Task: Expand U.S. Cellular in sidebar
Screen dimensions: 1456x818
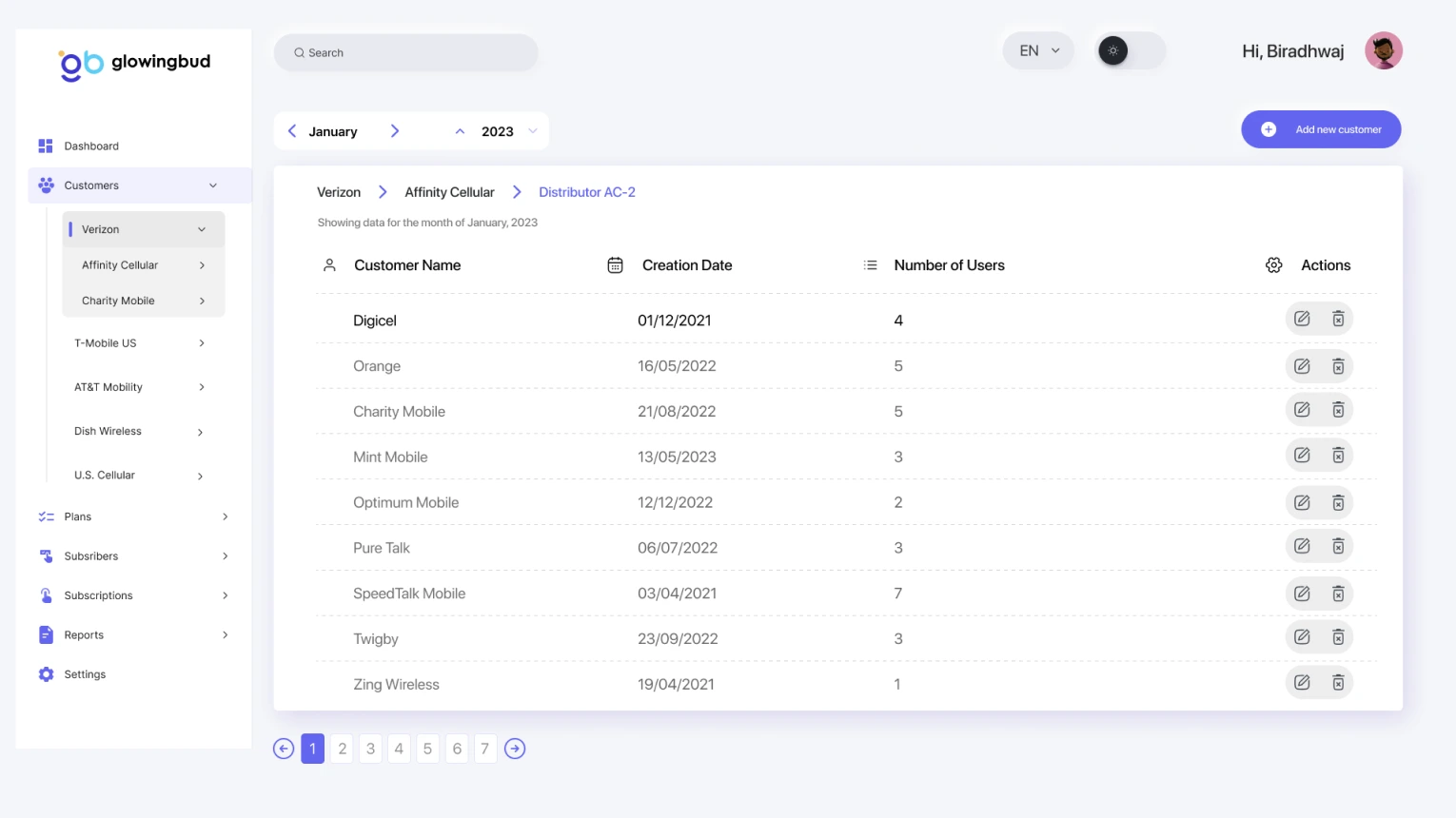Action: (x=200, y=476)
